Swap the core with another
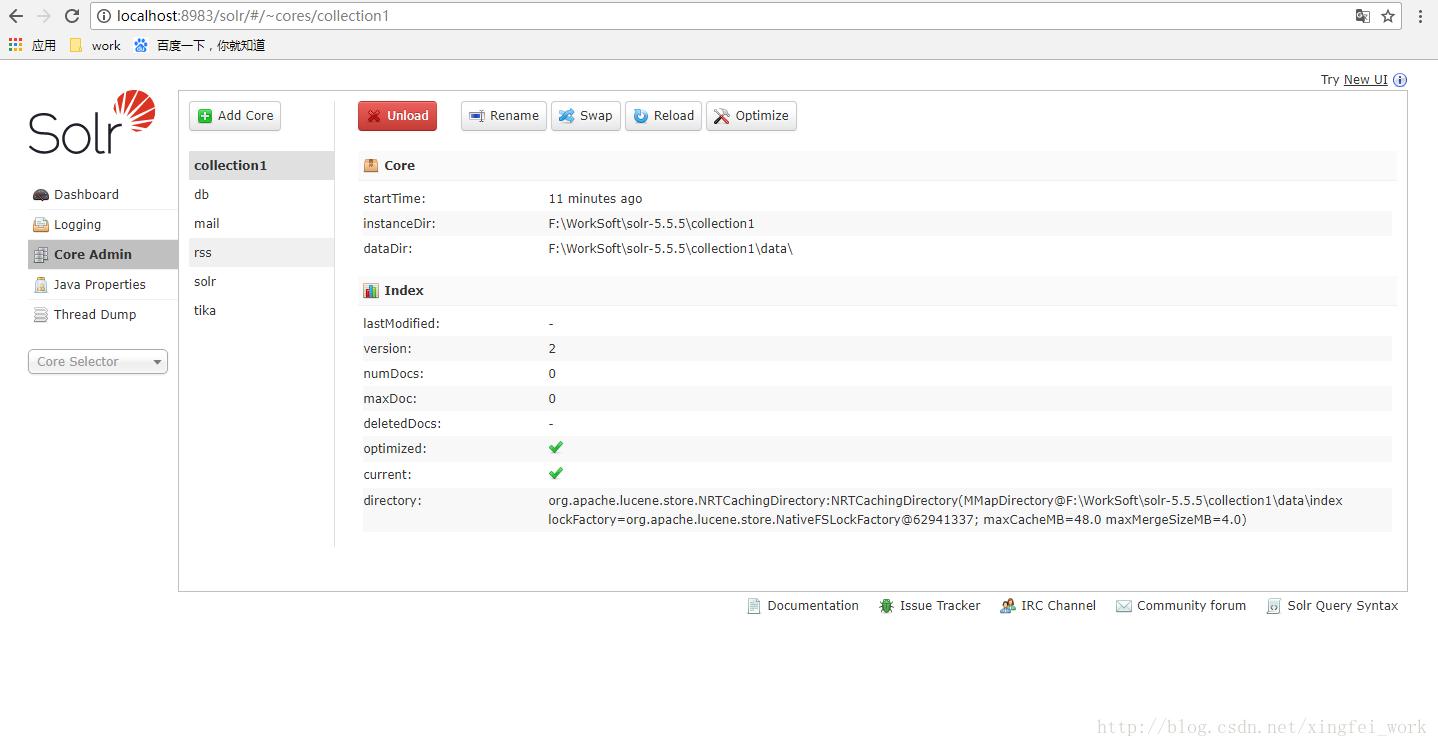The width and height of the screenshot is (1438, 747). 586,116
